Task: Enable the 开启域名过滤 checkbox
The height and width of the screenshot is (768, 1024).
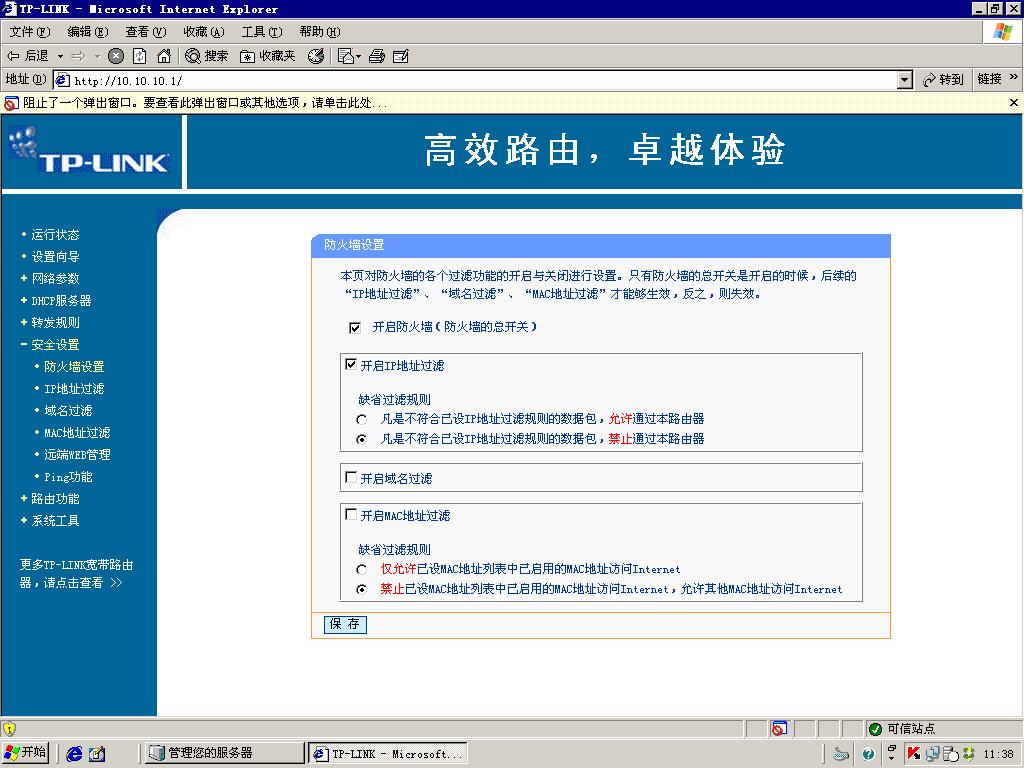Action: [351, 478]
